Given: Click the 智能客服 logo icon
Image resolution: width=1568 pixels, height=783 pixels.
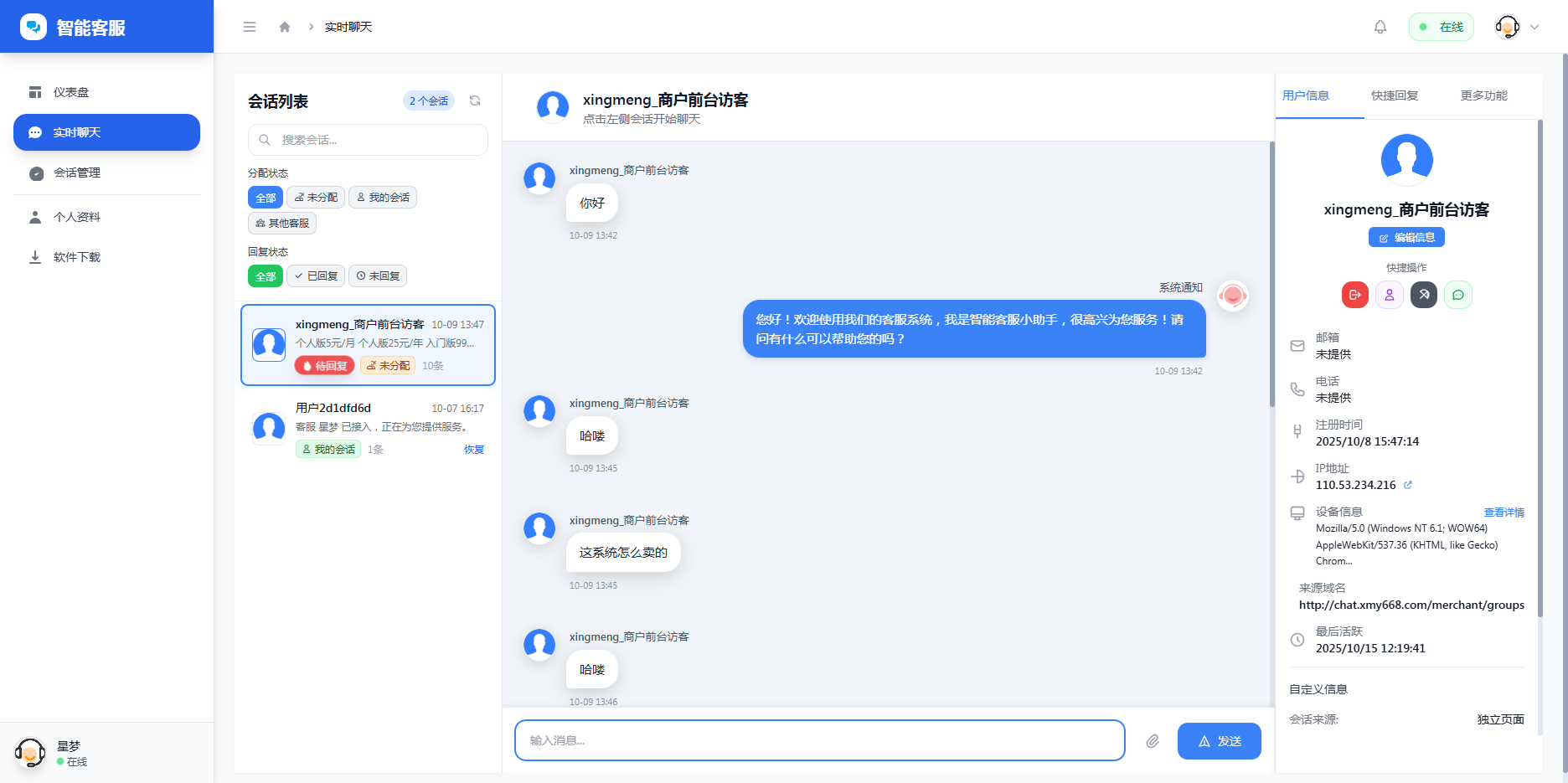Looking at the screenshot, I should tap(34, 27).
